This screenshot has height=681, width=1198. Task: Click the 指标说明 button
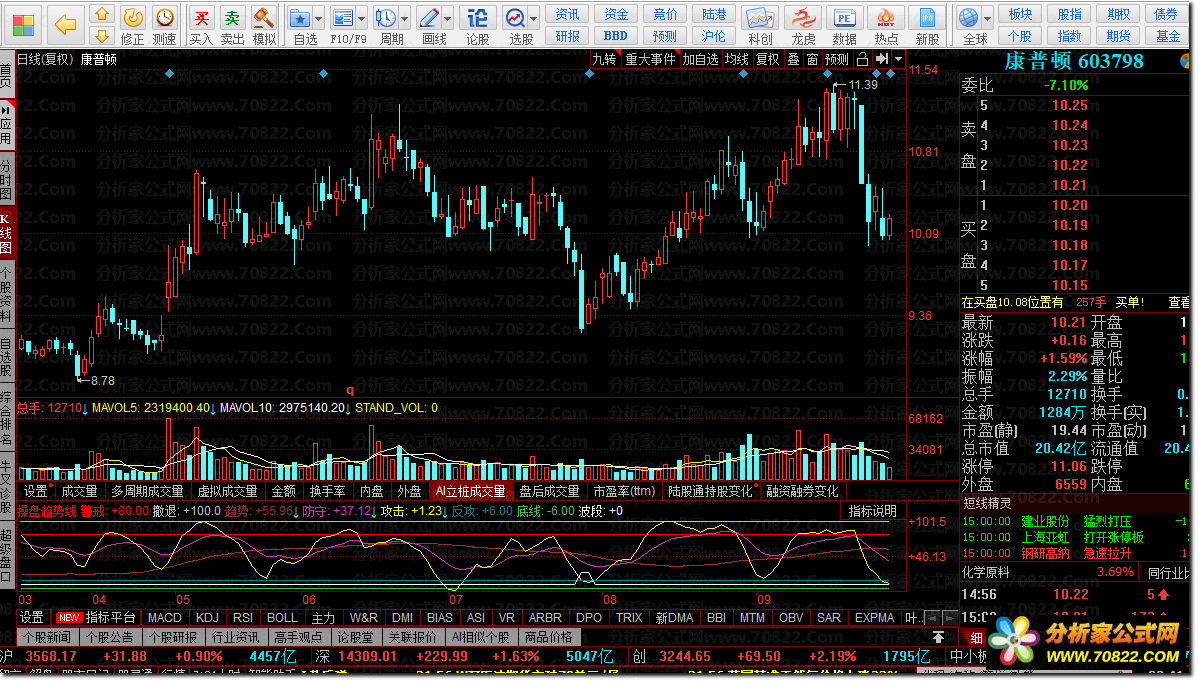point(873,511)
